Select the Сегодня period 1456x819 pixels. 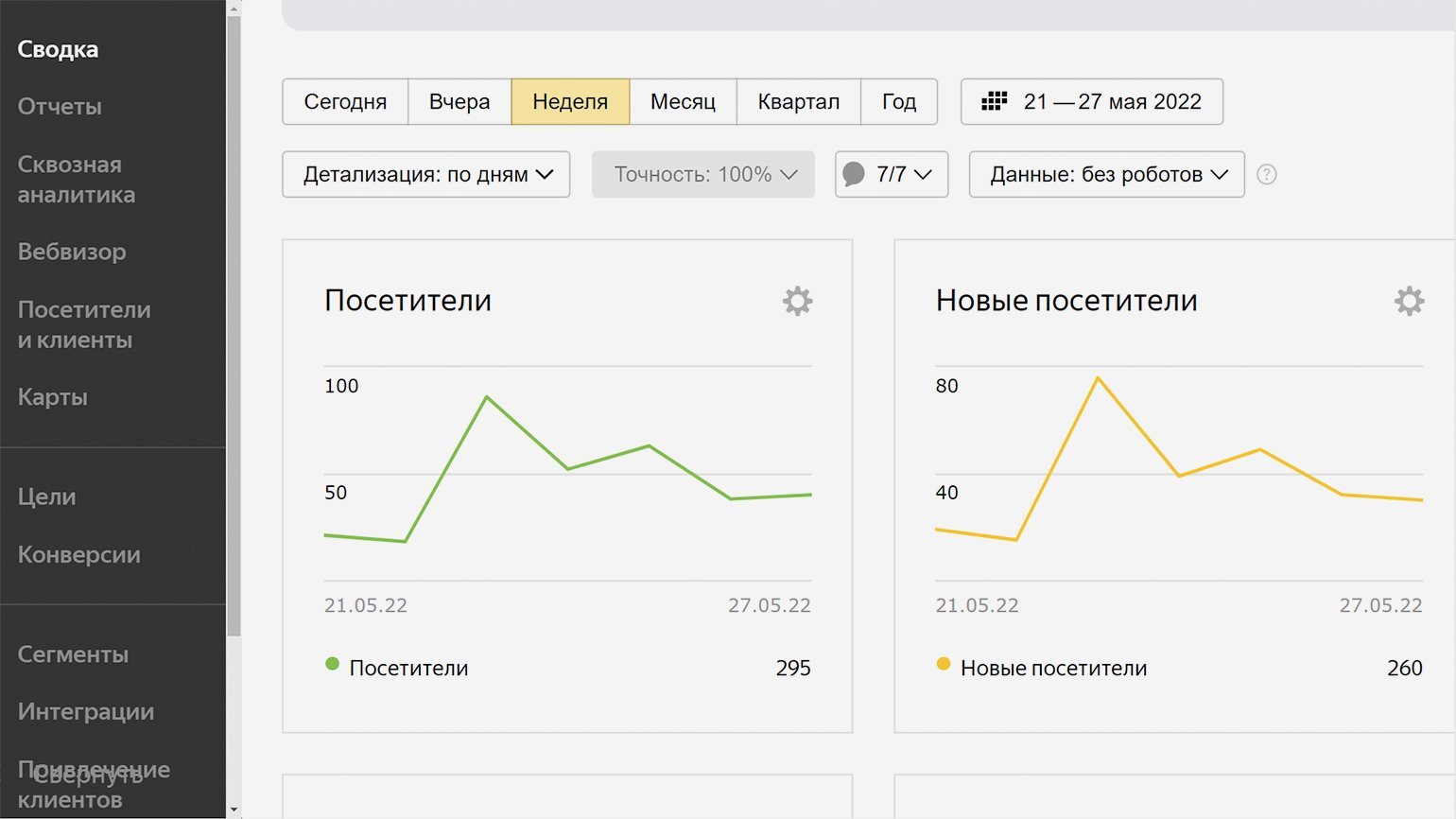(345, 101)
